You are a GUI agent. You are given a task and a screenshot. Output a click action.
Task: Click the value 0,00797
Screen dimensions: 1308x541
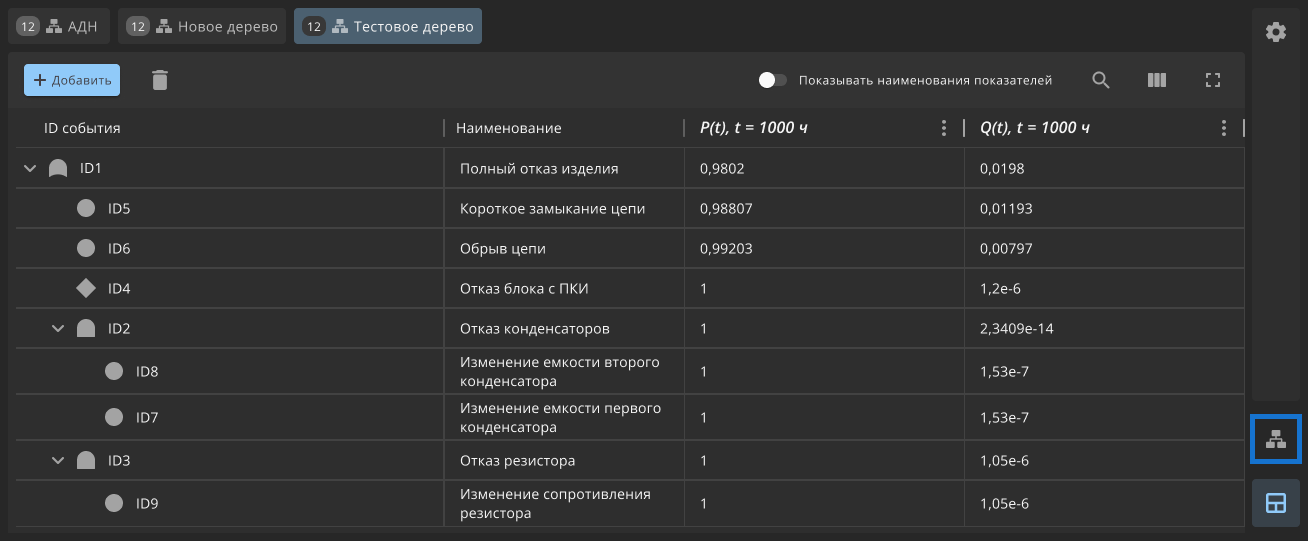pyautogui.click(x=1007, y=248)
